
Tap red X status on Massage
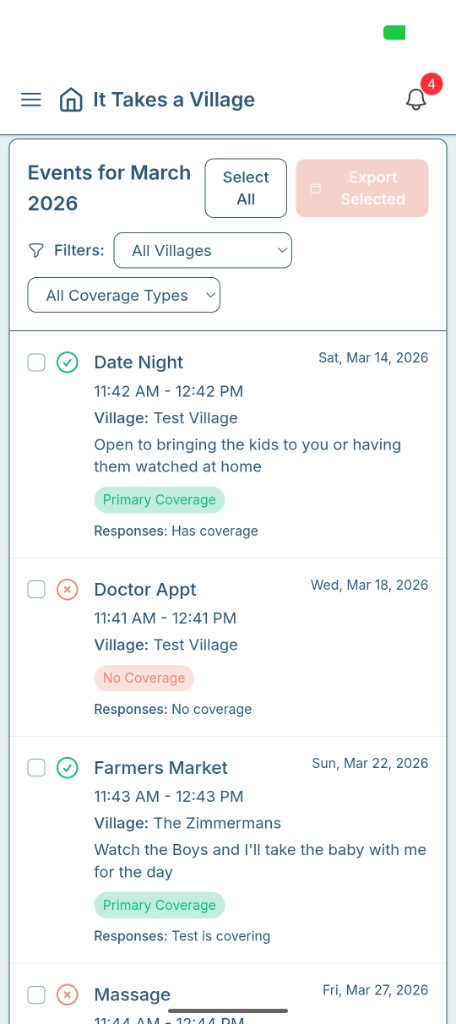click(x=67, y=995)
